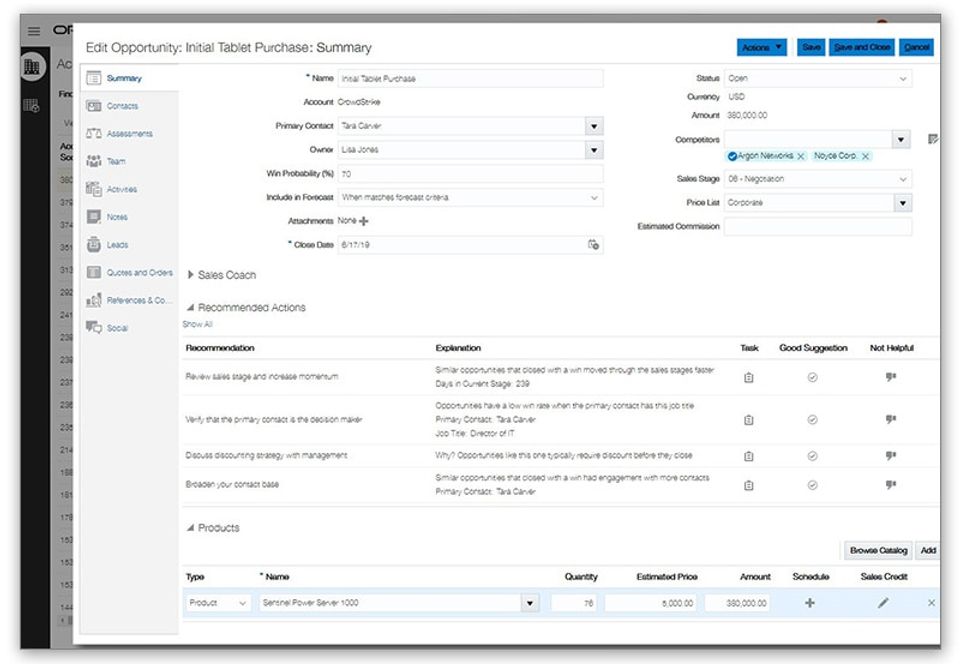Open the Primary Contact dropdown
Viewport: 960px width, 664px height.
(594, 127)
